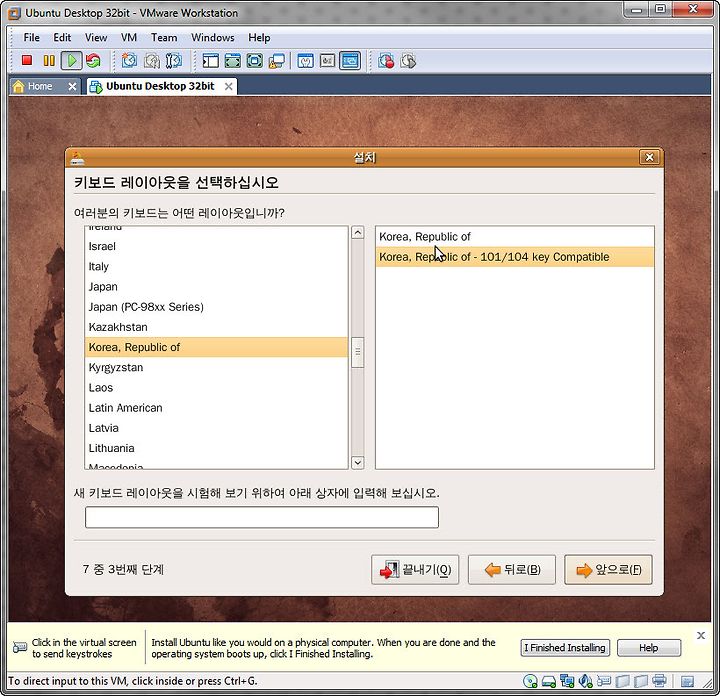Screen dimensions: 720x696
Task: Close the Ubuntu Desktop 32bit tab
Action: [x=228, y=86]
